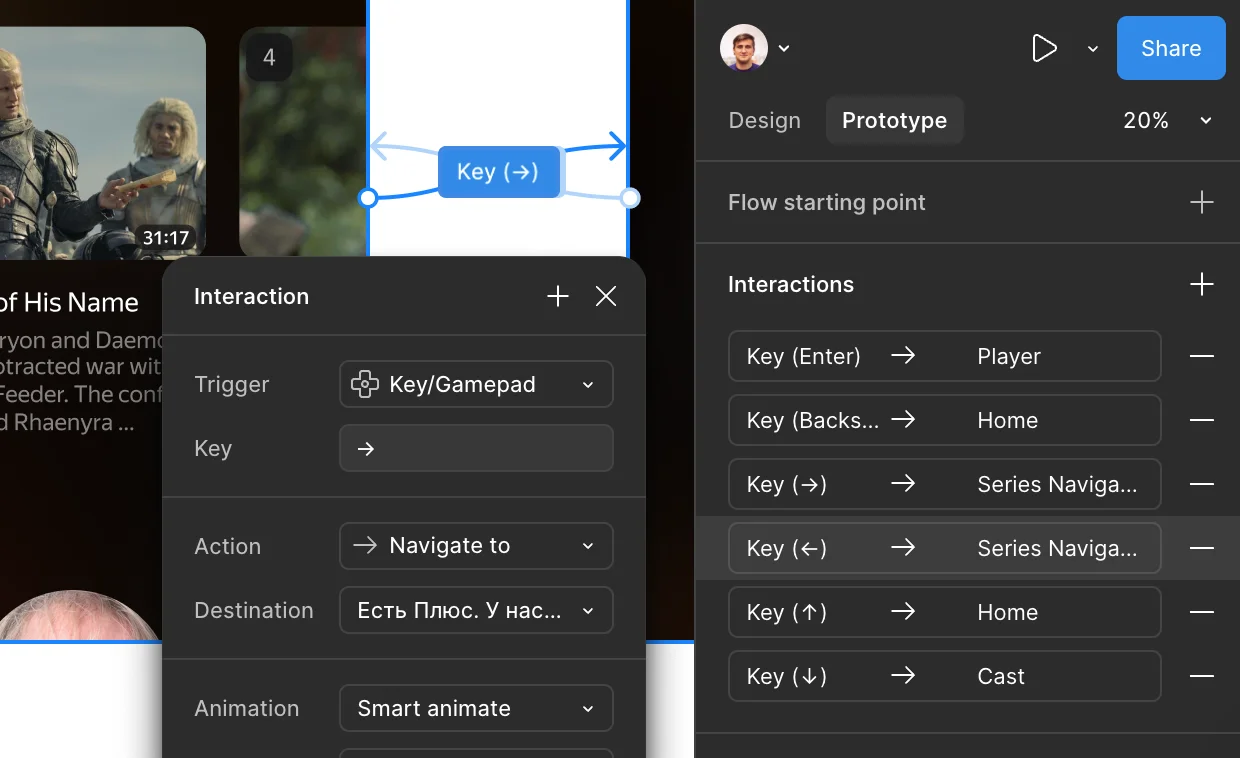Viewport: 1240px width, 758px height.
Task: Select the Key (Enter) to Player interaction
Action: tap(945, 356)
